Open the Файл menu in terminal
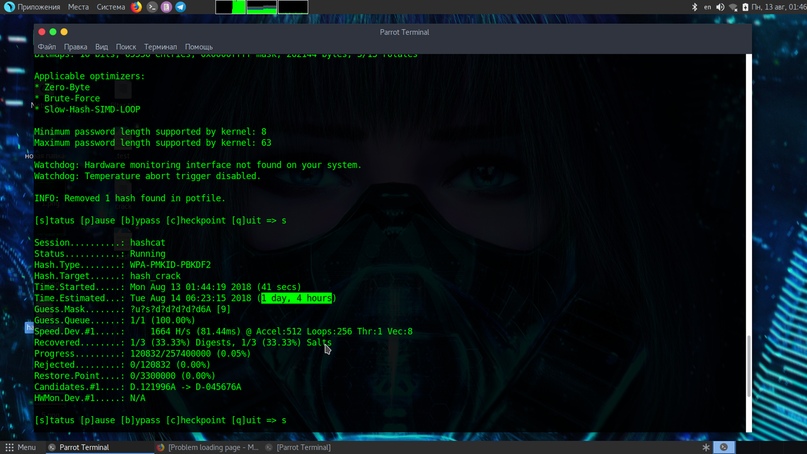The image size is (807, 454). pyautogui.click(x=47, y=47)
